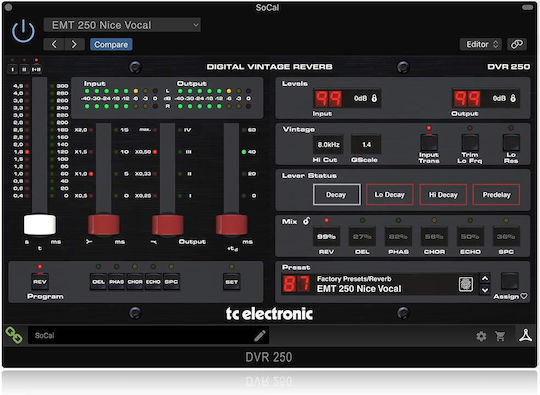Step preset down with the down chevron
Viewport: 540px width, 395px height.
pos(485,290)
